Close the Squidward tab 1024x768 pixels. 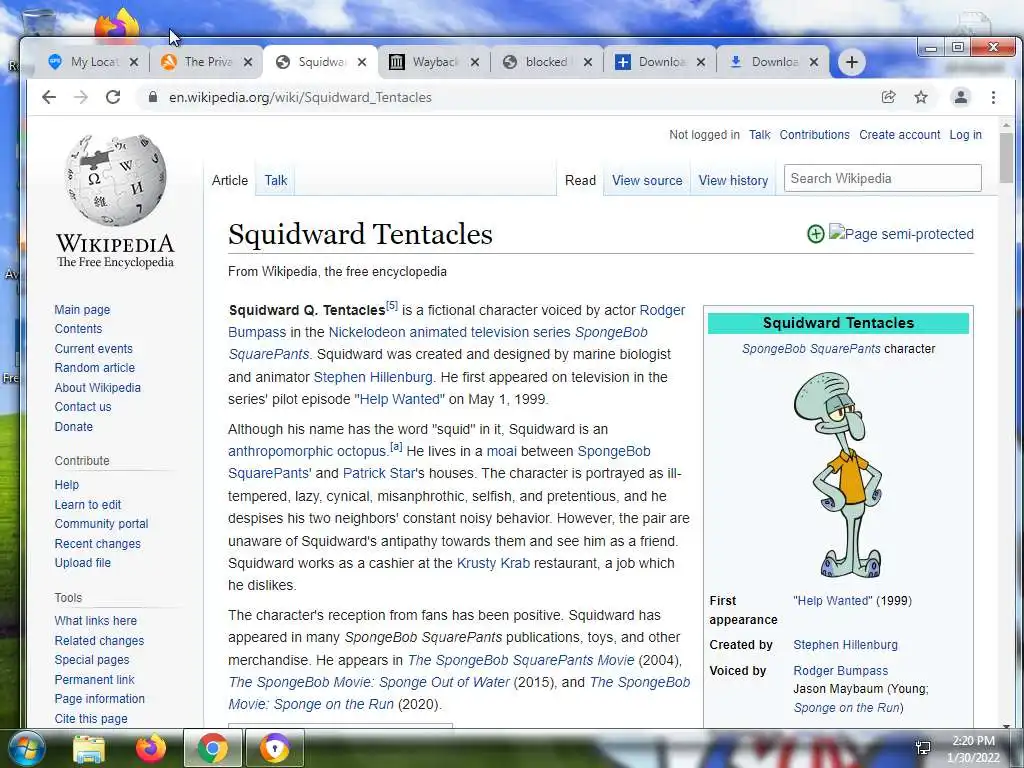362,62
